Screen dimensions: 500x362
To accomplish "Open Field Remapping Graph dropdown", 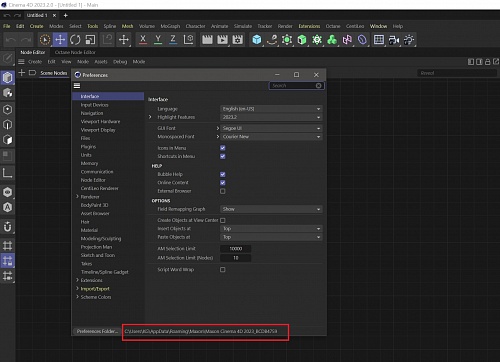I will tap(271, 209).
